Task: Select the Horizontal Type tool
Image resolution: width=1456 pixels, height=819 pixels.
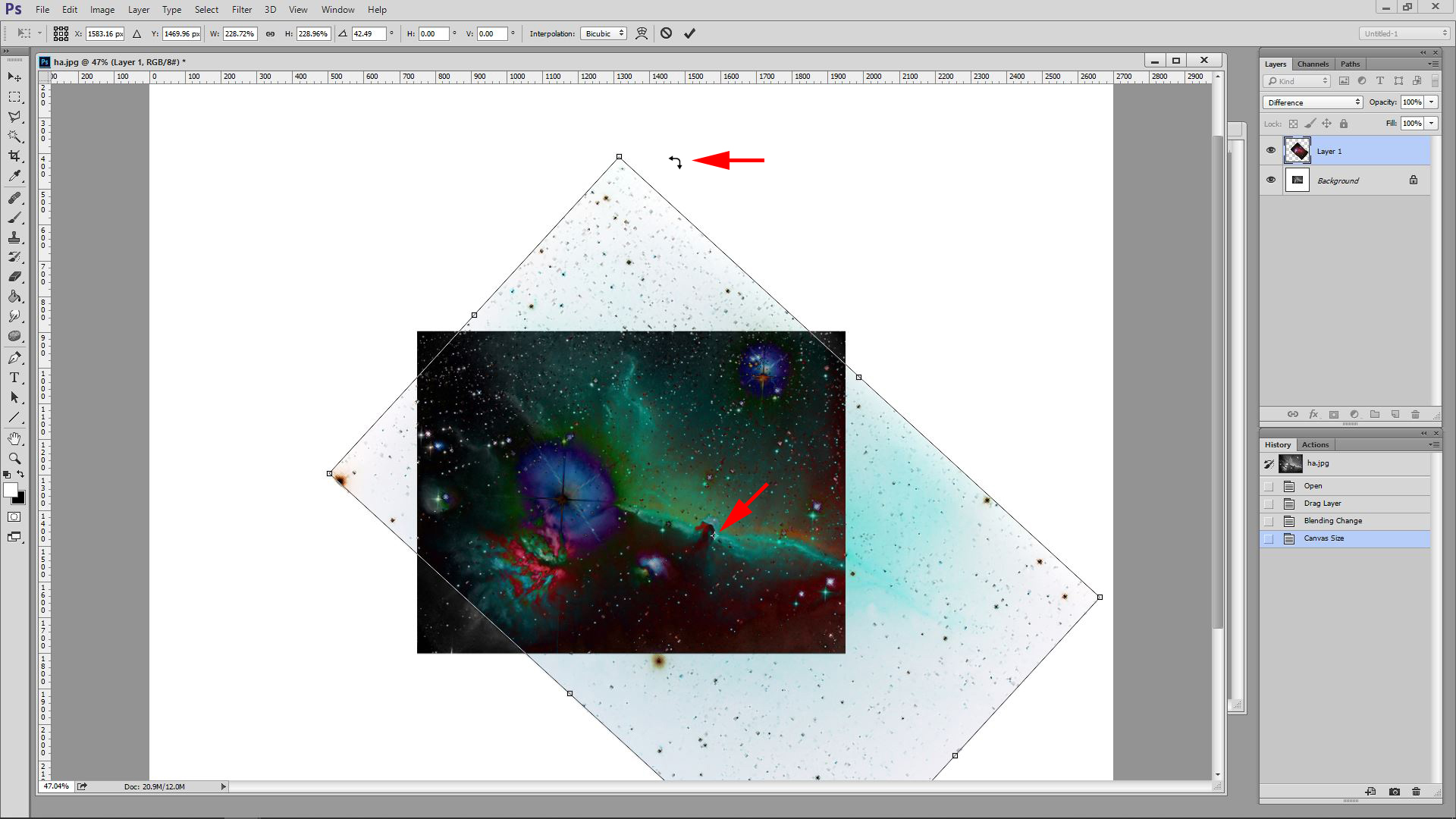Action: click(14, 378)
